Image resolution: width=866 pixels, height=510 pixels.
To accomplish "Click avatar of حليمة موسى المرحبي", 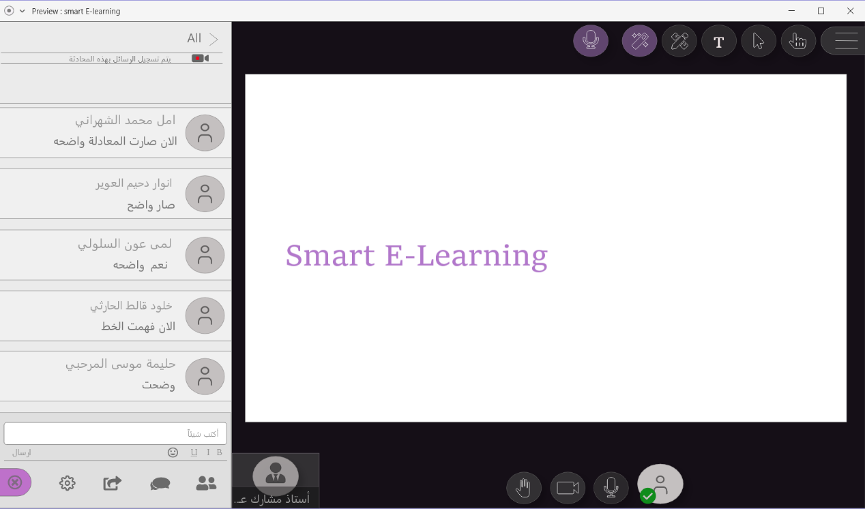I will (x=205, y=376).
